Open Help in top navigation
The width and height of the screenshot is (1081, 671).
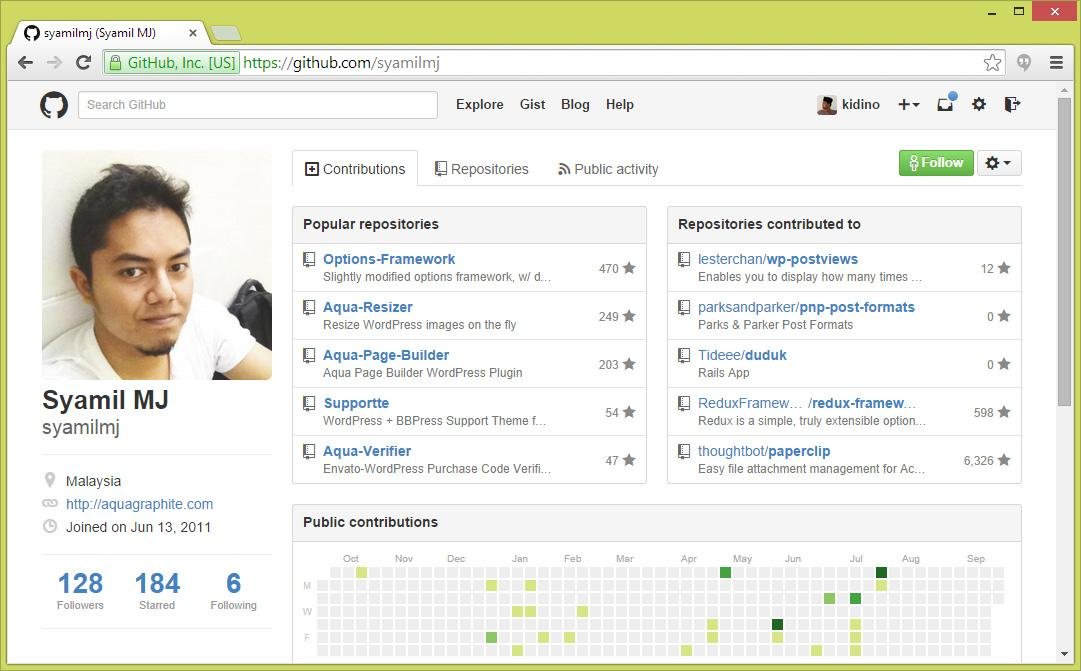pyautogui.click(x=620, y=105)
